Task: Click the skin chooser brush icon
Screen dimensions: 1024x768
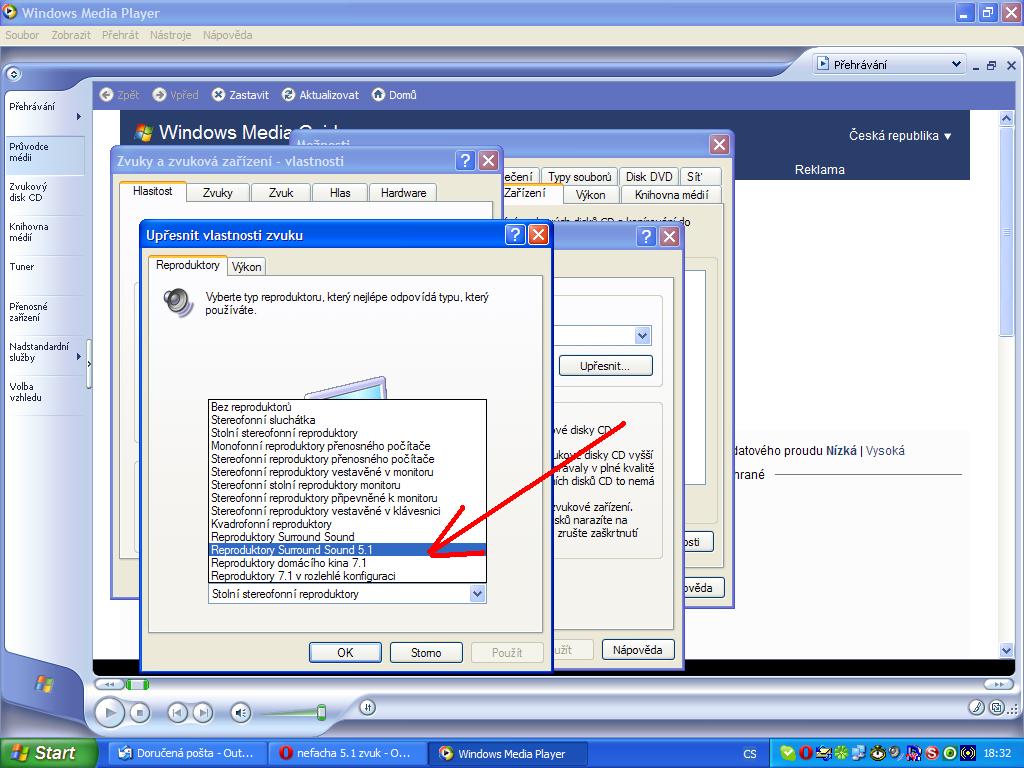Action: pyautogui.click(x=976, y=707)
